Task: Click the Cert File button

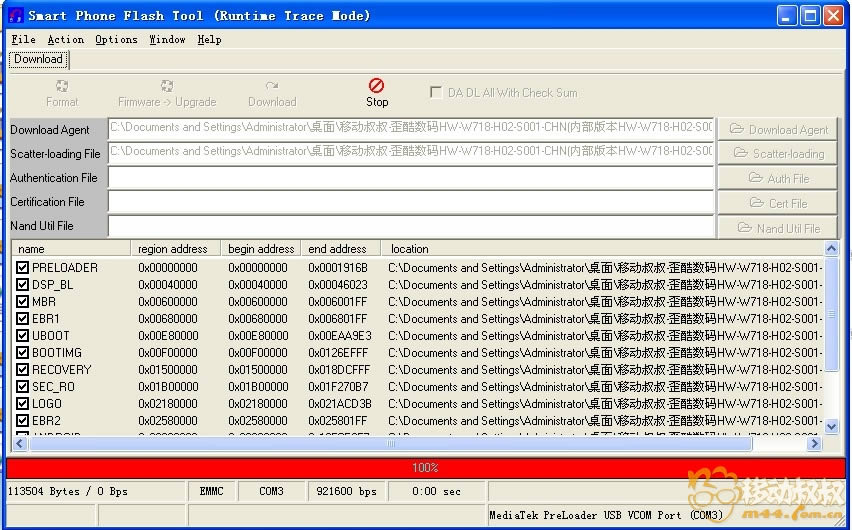Action: 778,203
